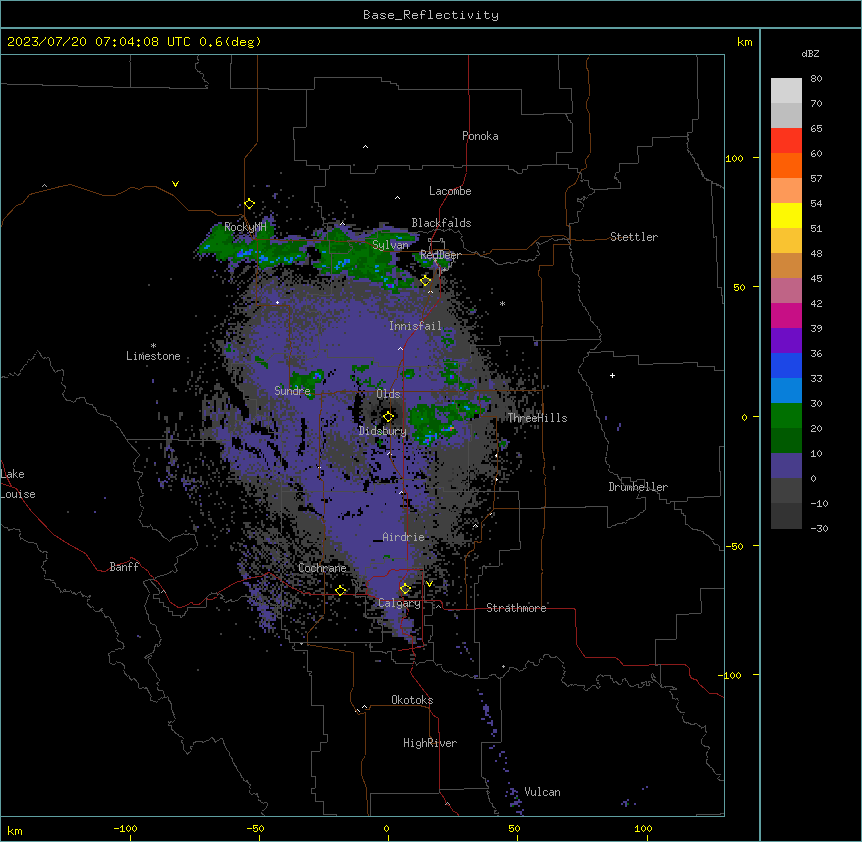Click the dBZ legend heading
862x842 pixels.
[x=810, y=53]
